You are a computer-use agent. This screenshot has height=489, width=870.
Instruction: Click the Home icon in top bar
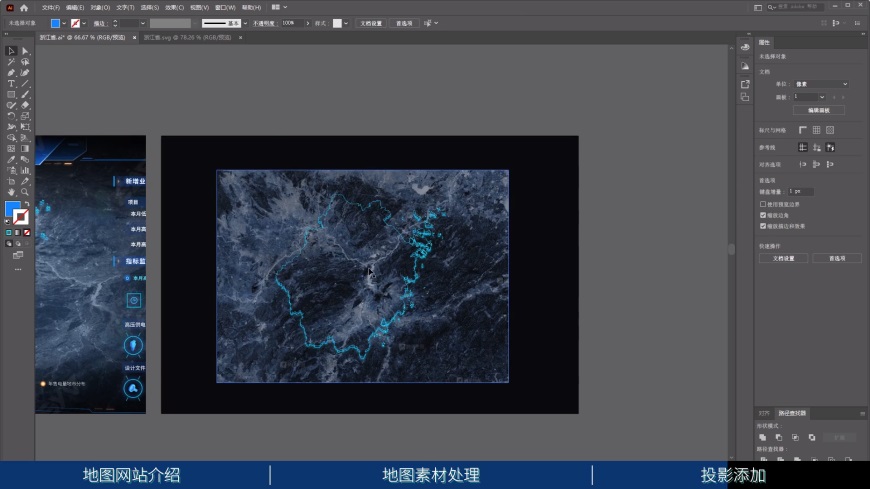coord(24,8)
